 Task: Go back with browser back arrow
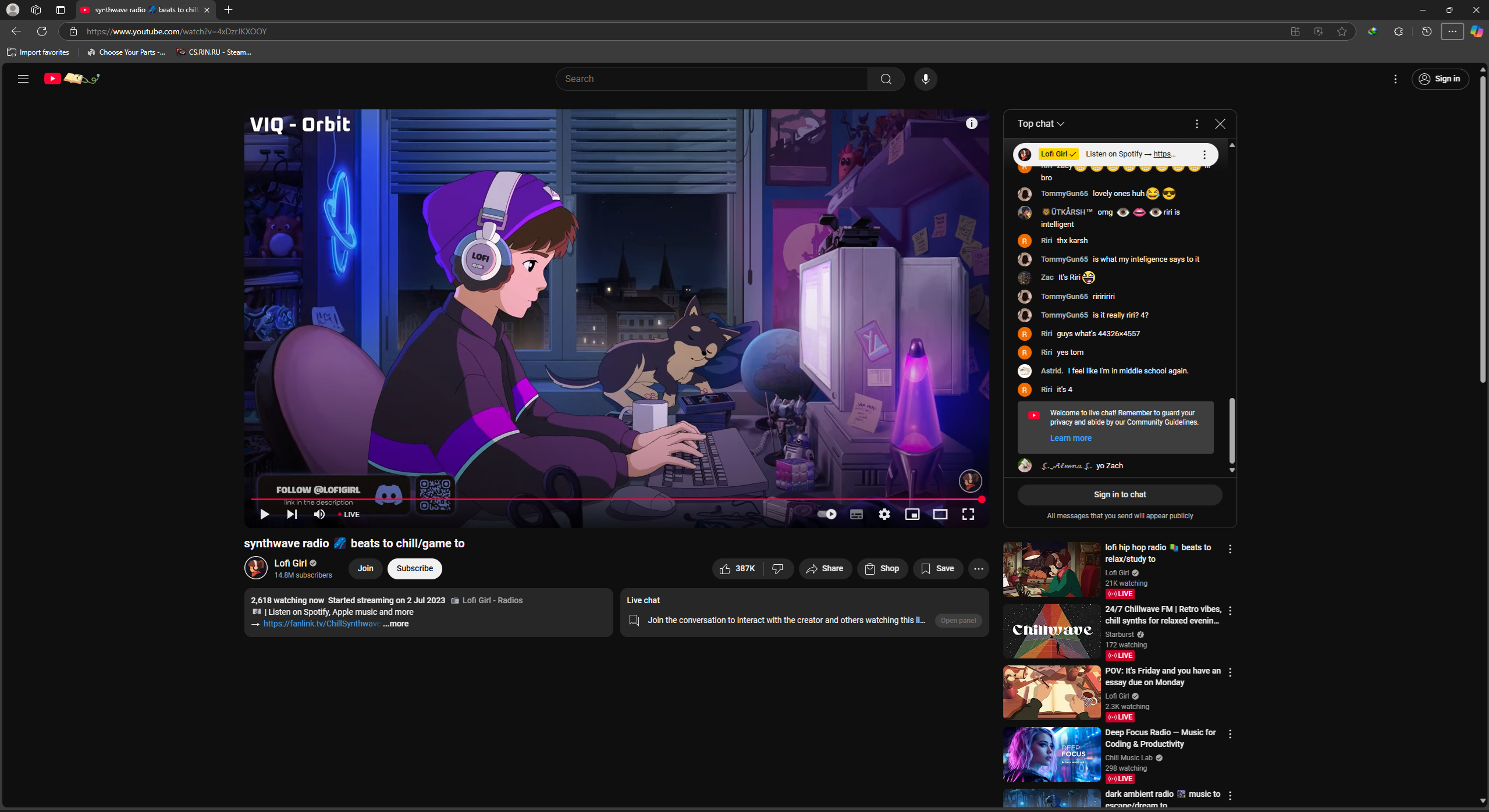pos(16,31)
